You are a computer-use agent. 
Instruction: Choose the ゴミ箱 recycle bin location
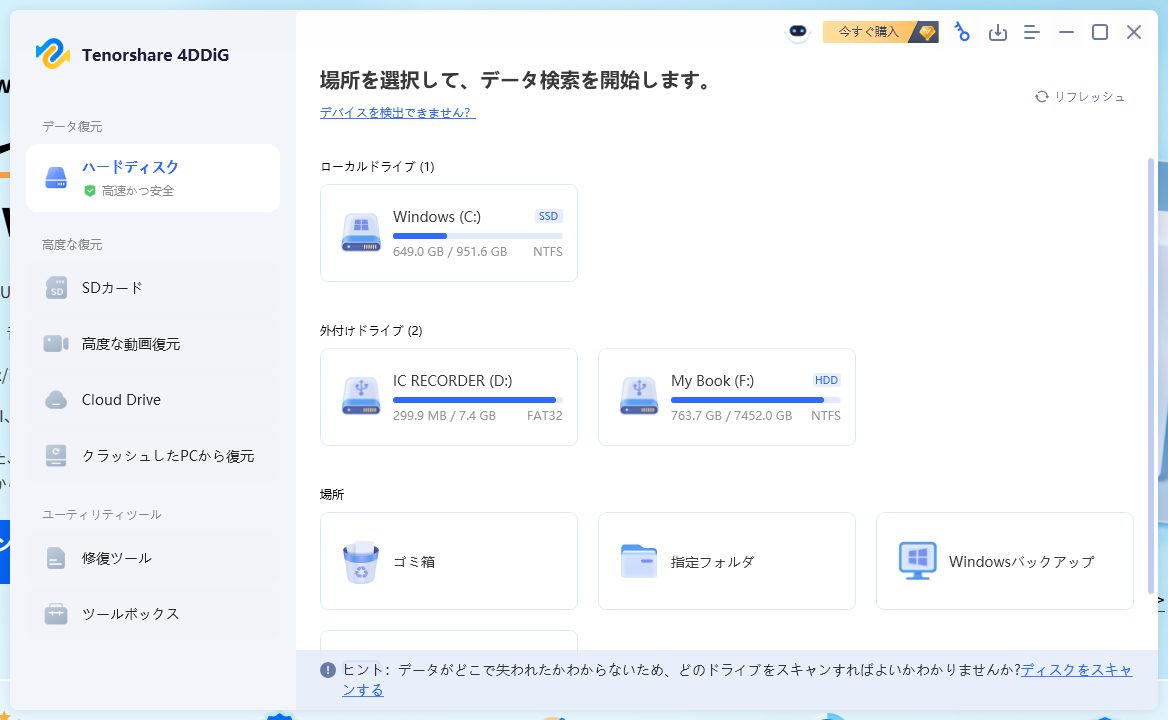[448, 561]
